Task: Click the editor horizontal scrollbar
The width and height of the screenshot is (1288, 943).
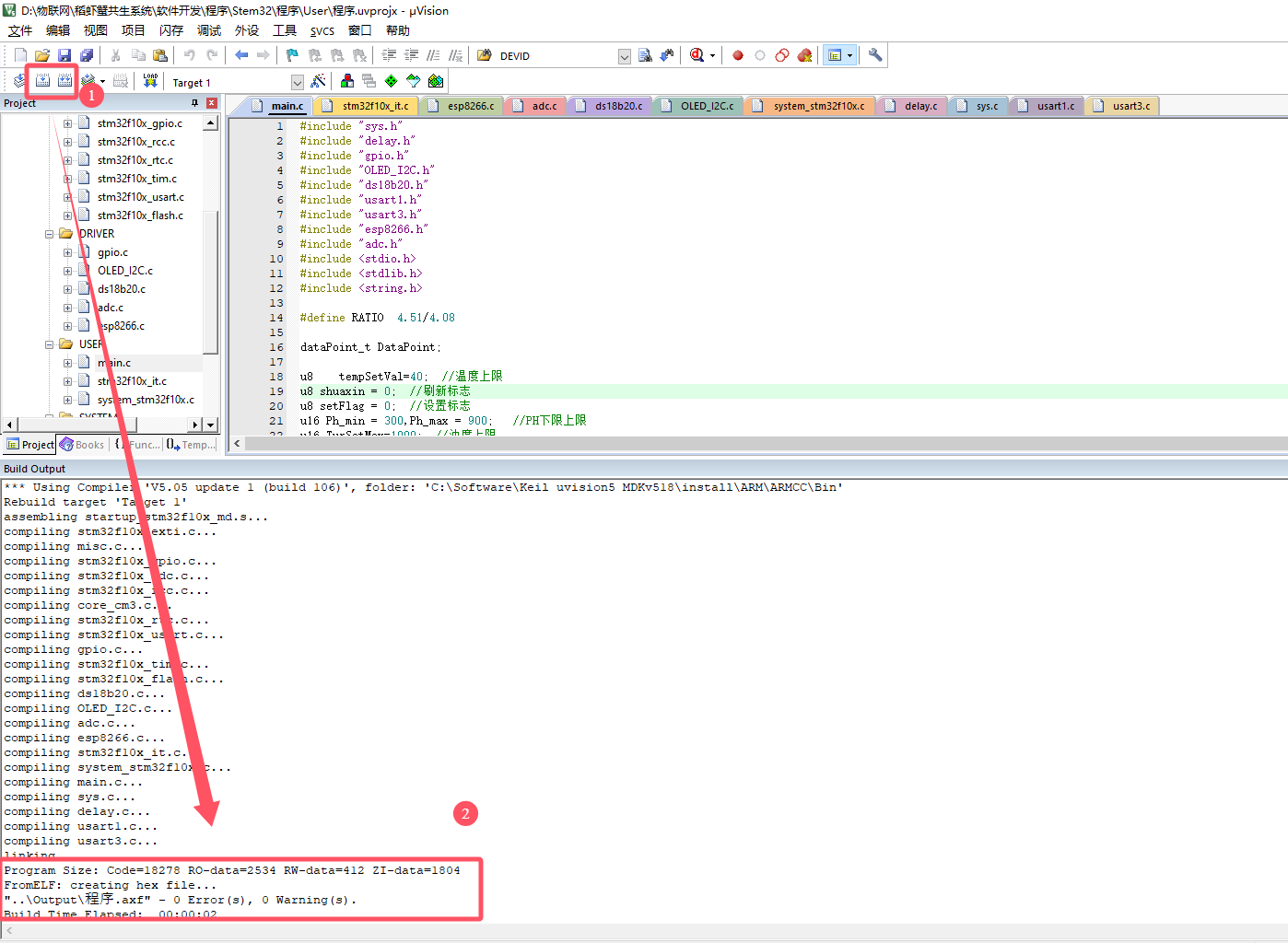Action: pyautogui.click(x=758, y=443)
